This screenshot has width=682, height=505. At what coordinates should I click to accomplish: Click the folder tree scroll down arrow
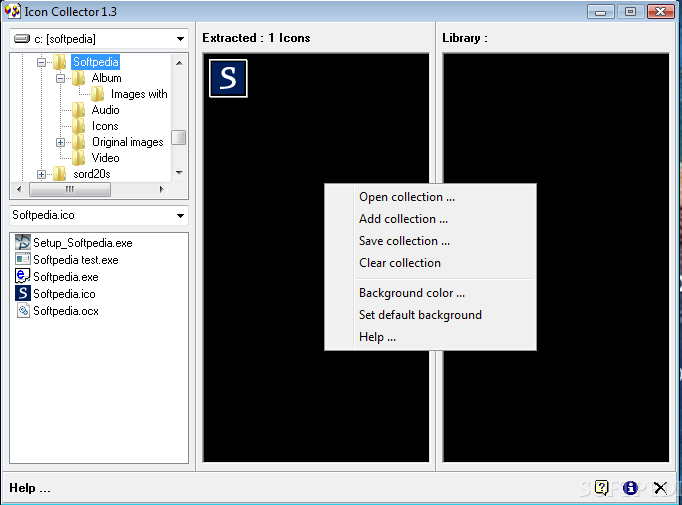(x=179, y=173)
